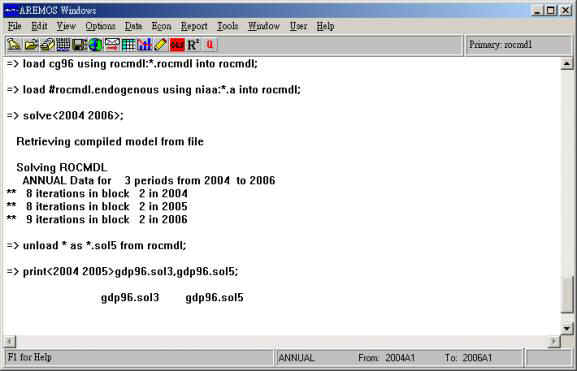Click the R-squared regression icon
This screenshot has width=577, height=371.
[x=193, y=45]
